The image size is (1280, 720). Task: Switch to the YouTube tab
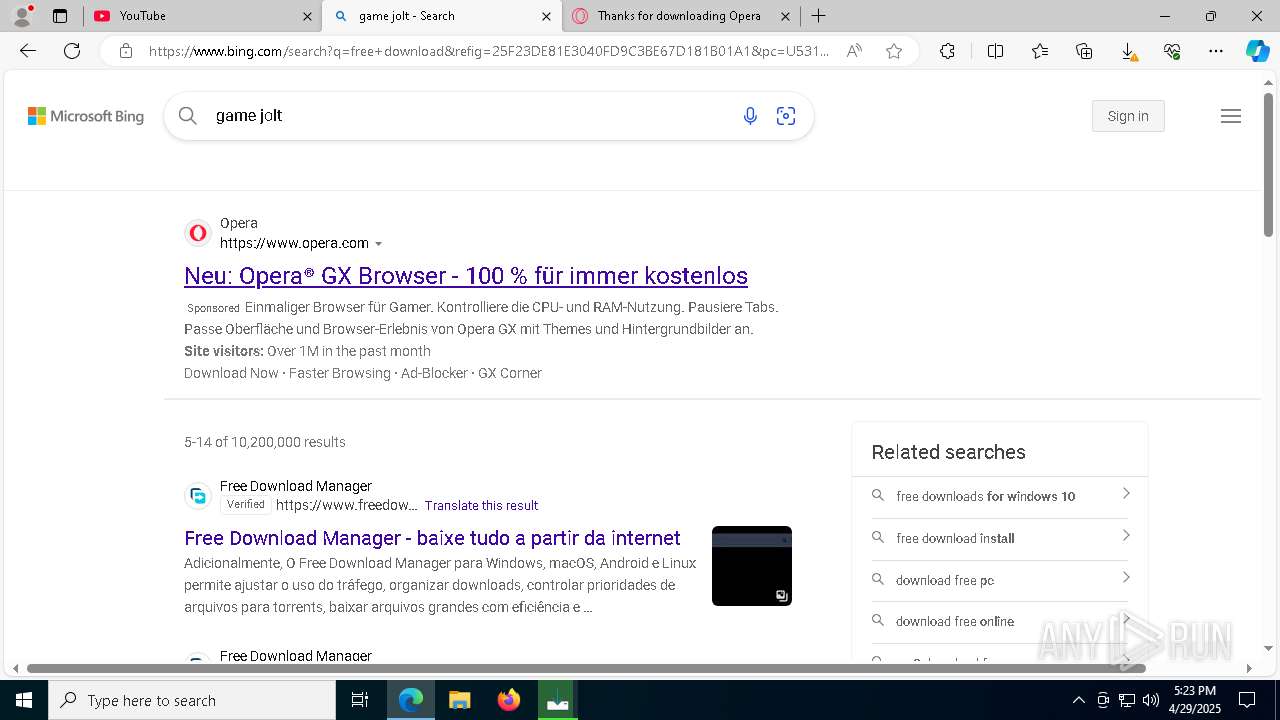[x=201, y=16]
